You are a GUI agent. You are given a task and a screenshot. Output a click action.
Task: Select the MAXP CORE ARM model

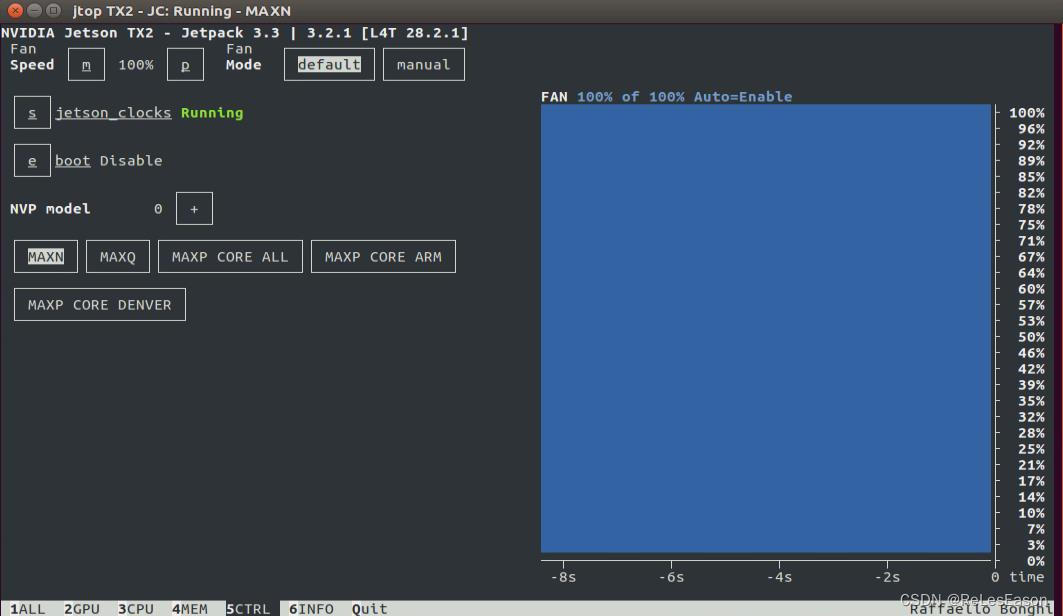pos(383,257)
